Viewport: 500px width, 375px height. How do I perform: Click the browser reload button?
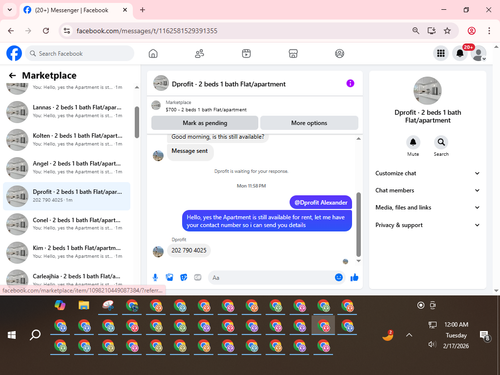pyautogui.click(x=46, y=31)
